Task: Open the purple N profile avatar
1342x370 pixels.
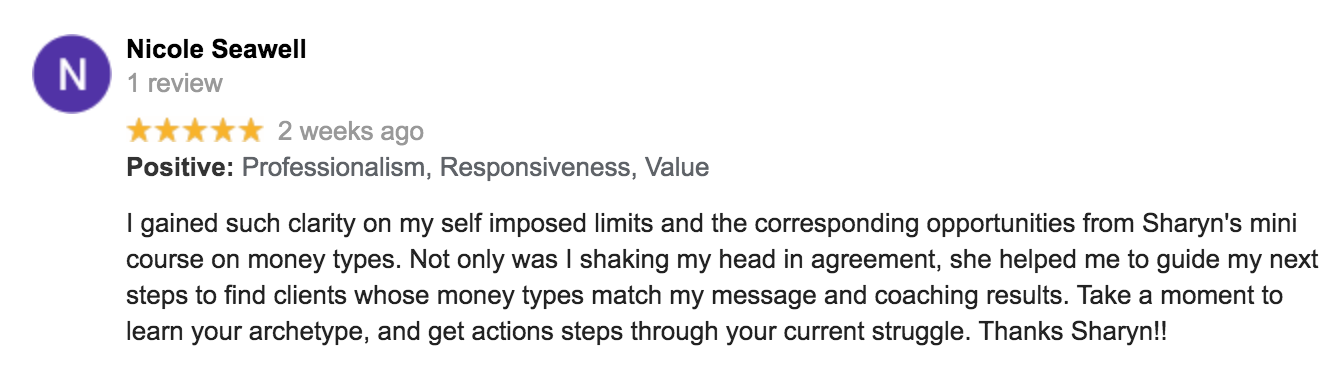Action: tap(73, 75)
